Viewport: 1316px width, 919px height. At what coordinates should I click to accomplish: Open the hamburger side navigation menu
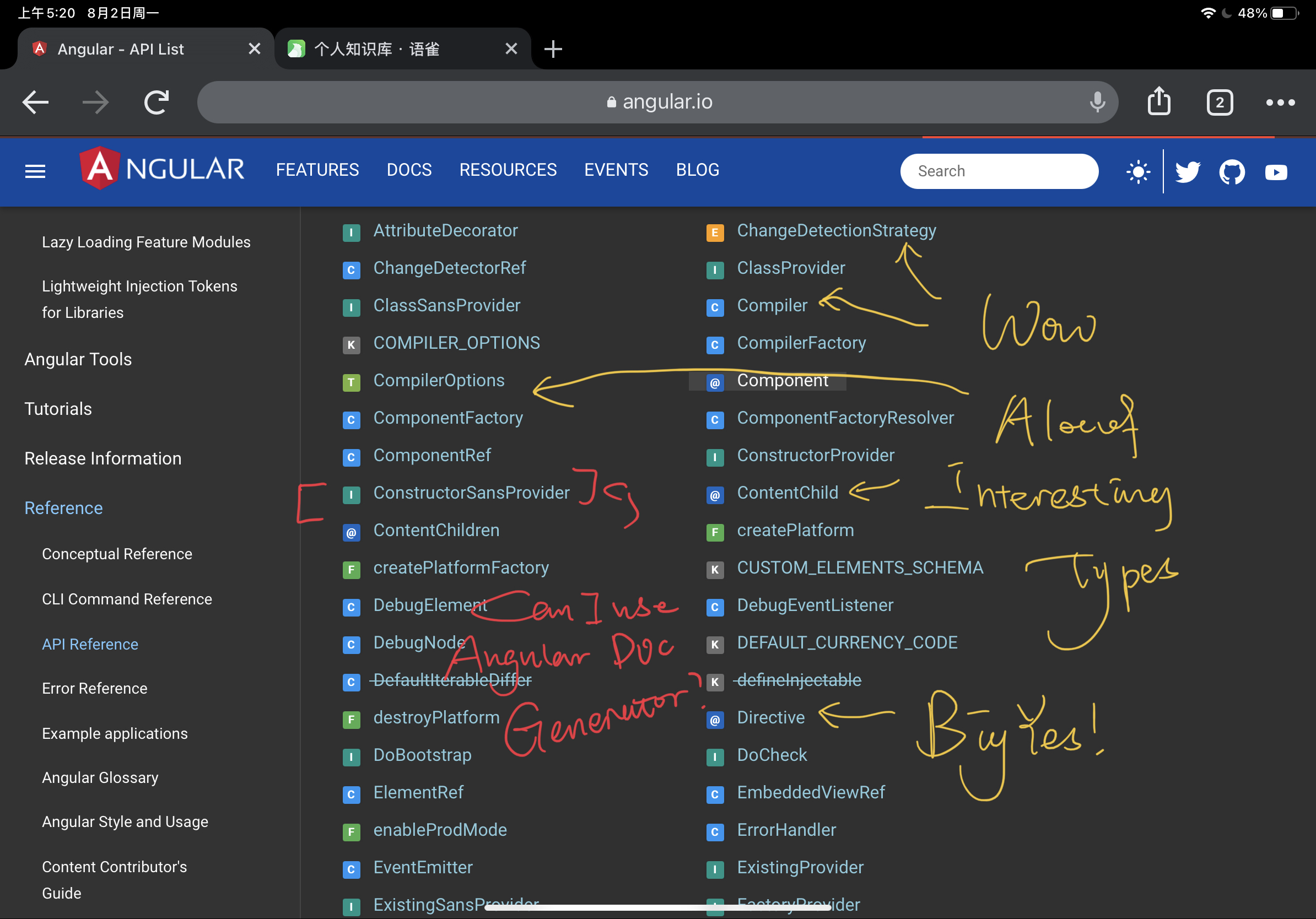(x=35, y=171)
